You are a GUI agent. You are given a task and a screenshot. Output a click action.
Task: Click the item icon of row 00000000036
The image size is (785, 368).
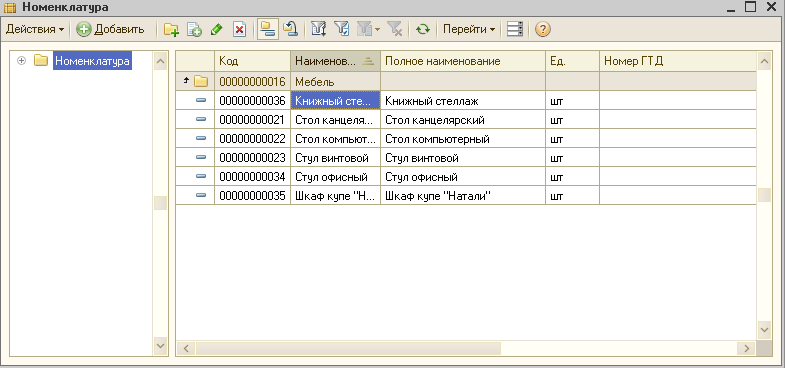click(201, 100)
